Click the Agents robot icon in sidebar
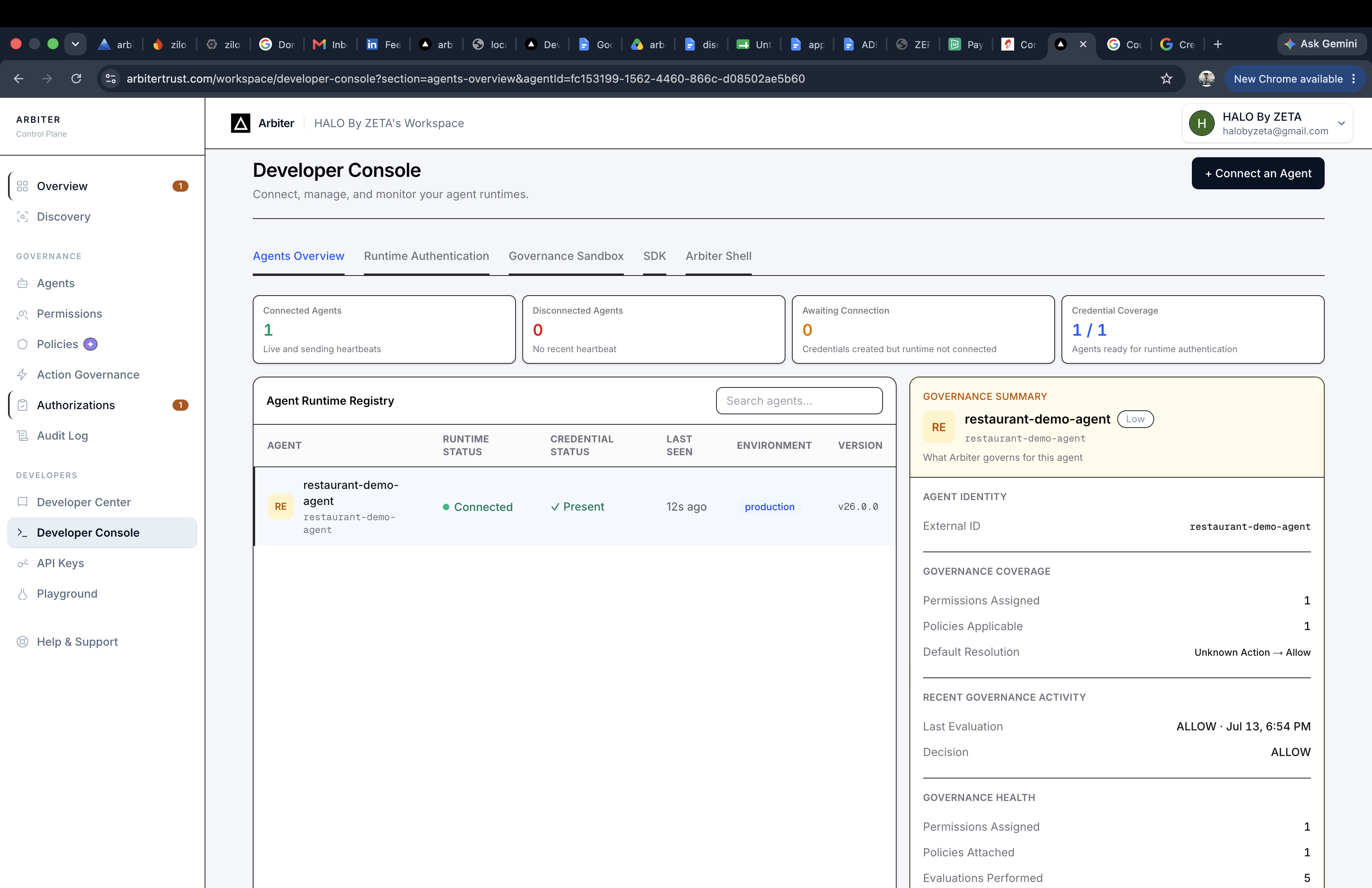The height and width of the screenshot is (888, 1372). 22,283
